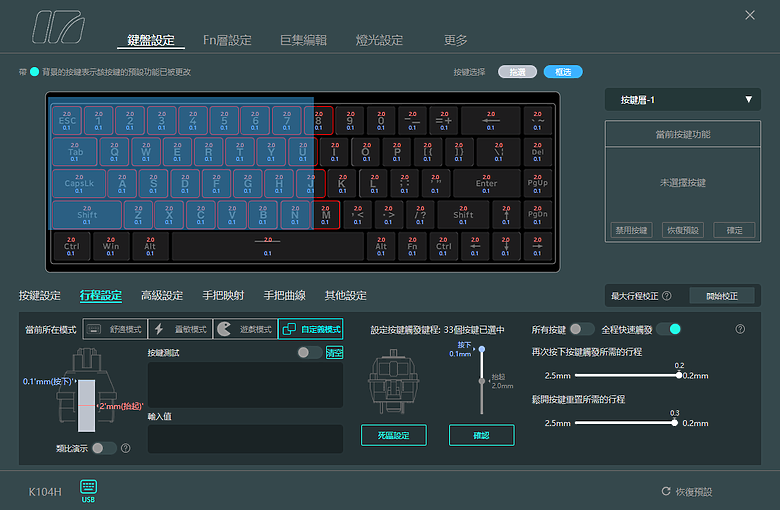Click the switch travel diagram bar
780x510 pixels.
(x=86, y=406)
